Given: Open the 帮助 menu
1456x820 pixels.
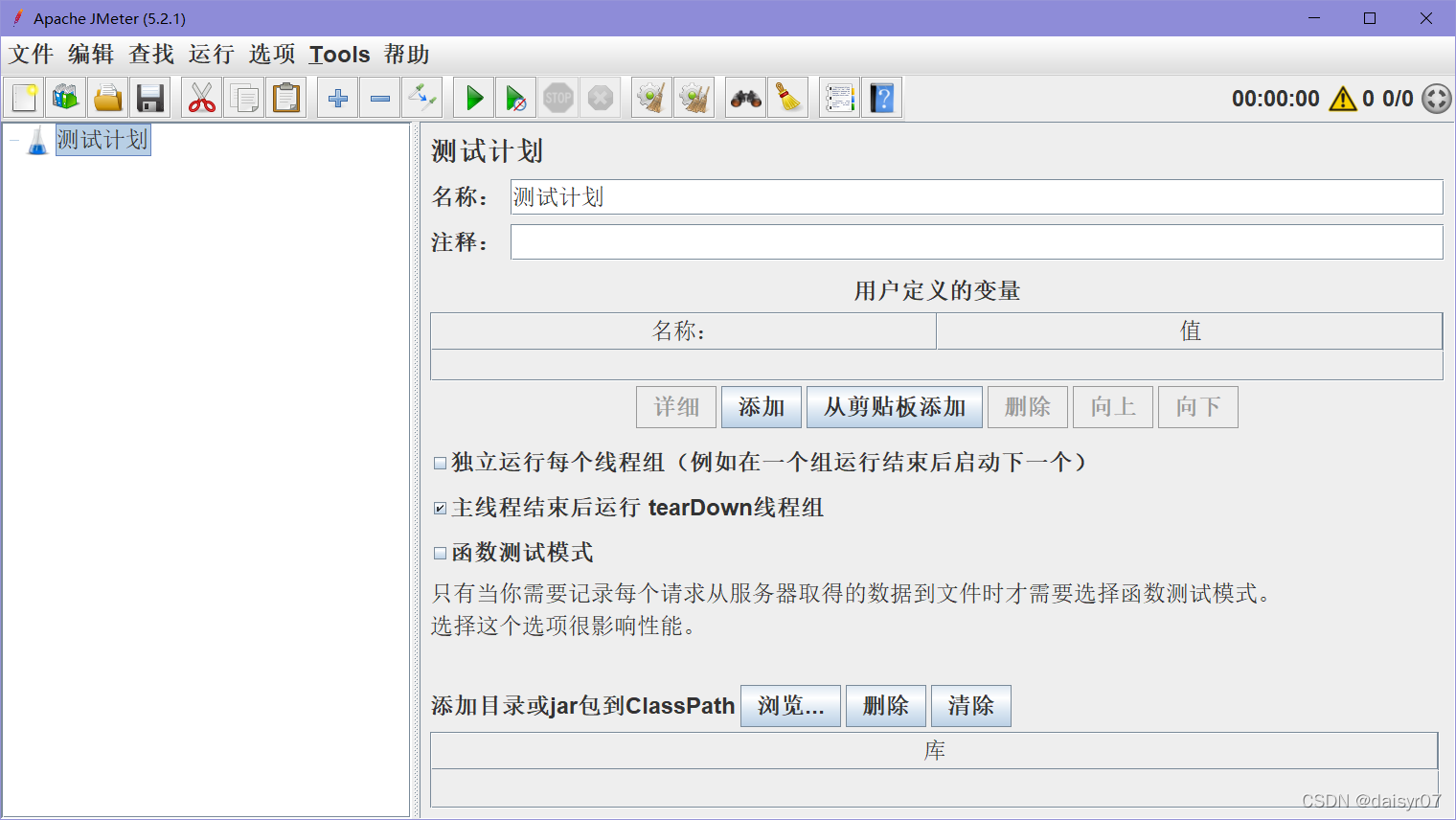Looking at the screenshot, I should 407,55.
